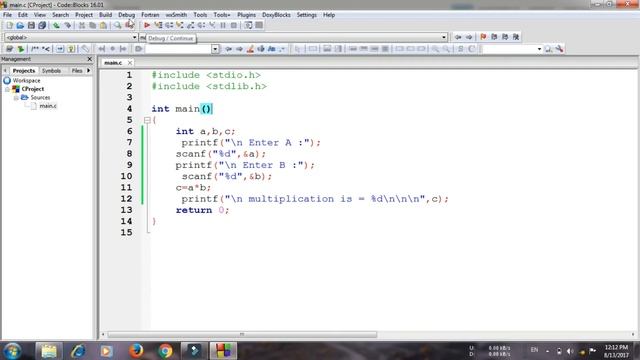Collapse the Sources folder node
Viewport: 640px width, 360px height.
click(16, 98)
